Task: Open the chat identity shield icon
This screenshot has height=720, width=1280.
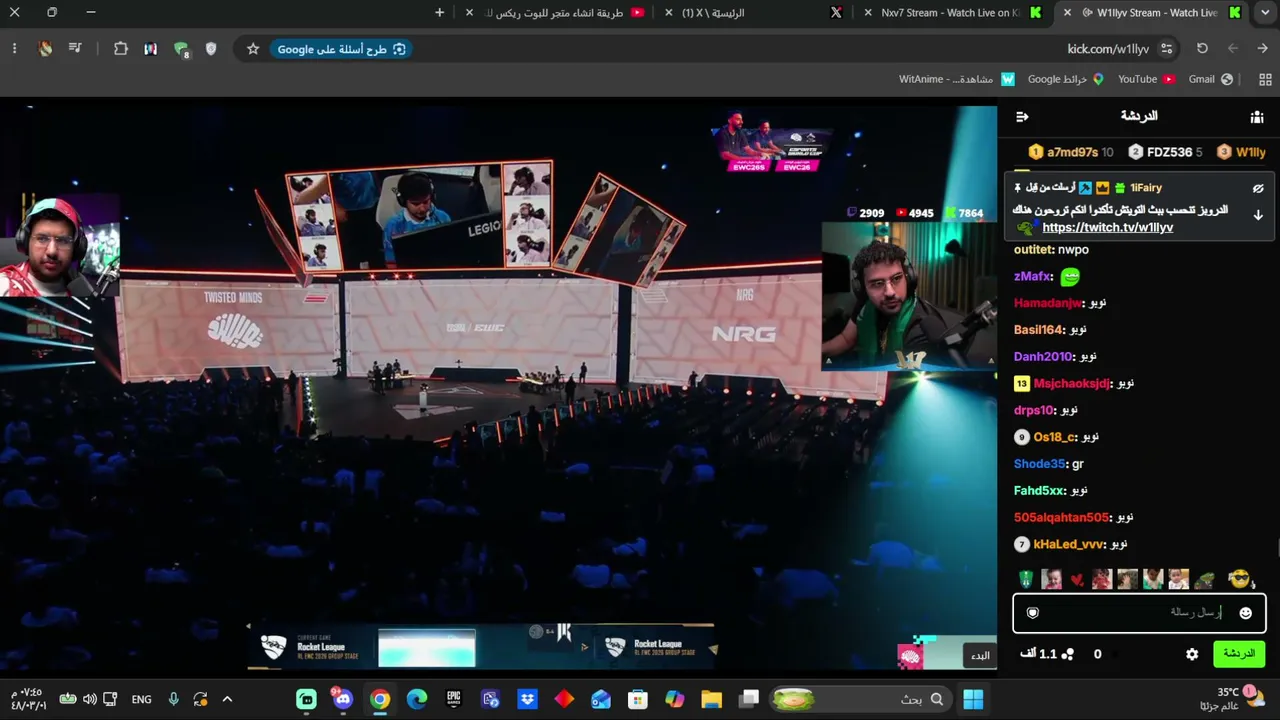Action: coord(1033,613)
